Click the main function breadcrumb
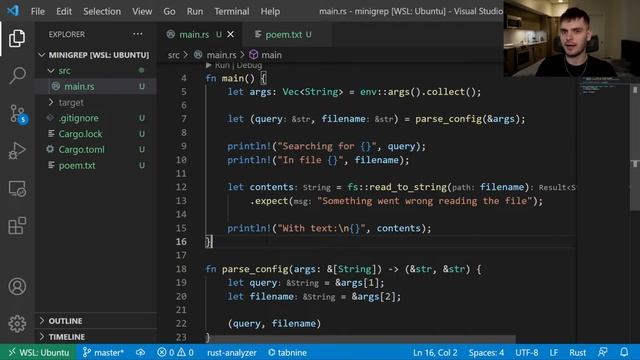This screenshot has width=640, height=360. point(266,55)
